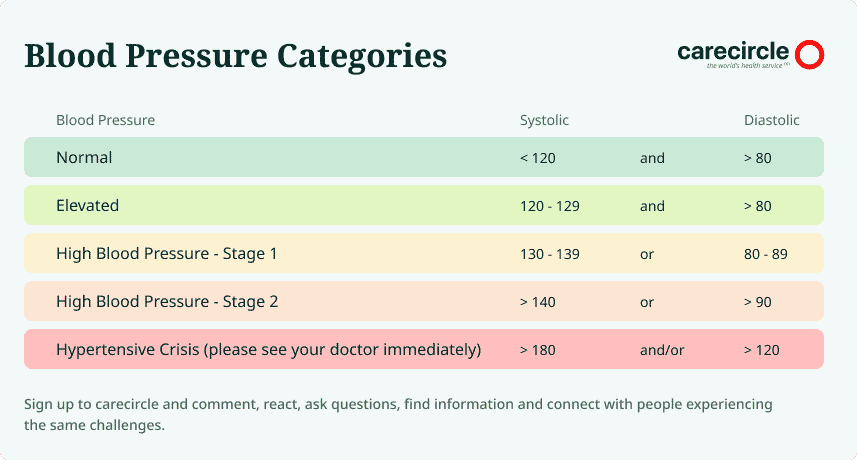Click the '120 - 129' systolic value
The width and height of the screenshot is (857, 460).
tap(549, 206)
